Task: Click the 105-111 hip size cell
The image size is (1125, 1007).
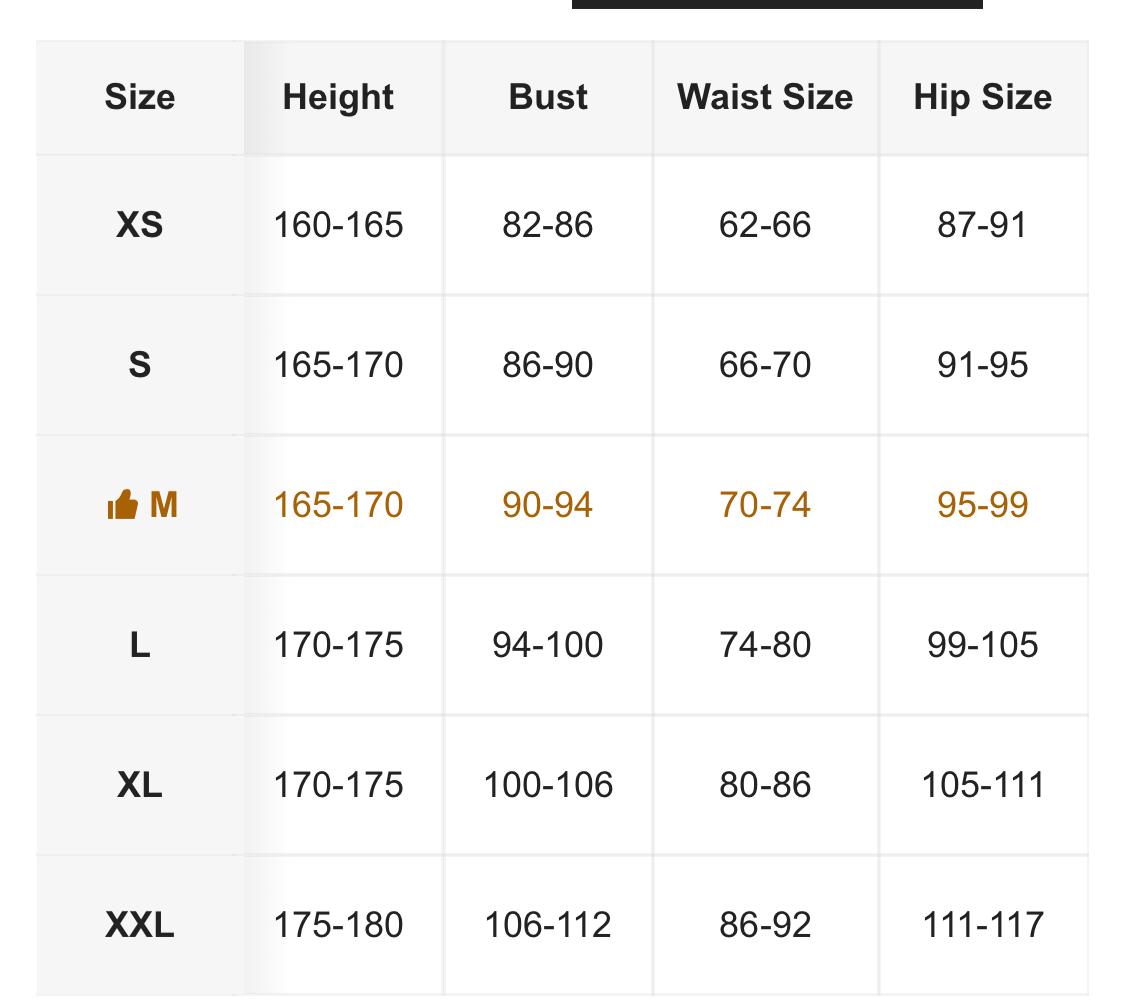Action: [982, 785]
